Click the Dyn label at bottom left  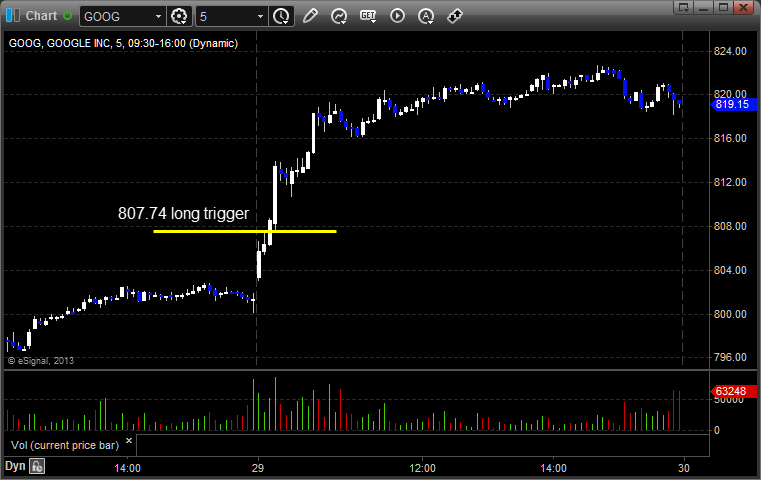coord(15,466)
